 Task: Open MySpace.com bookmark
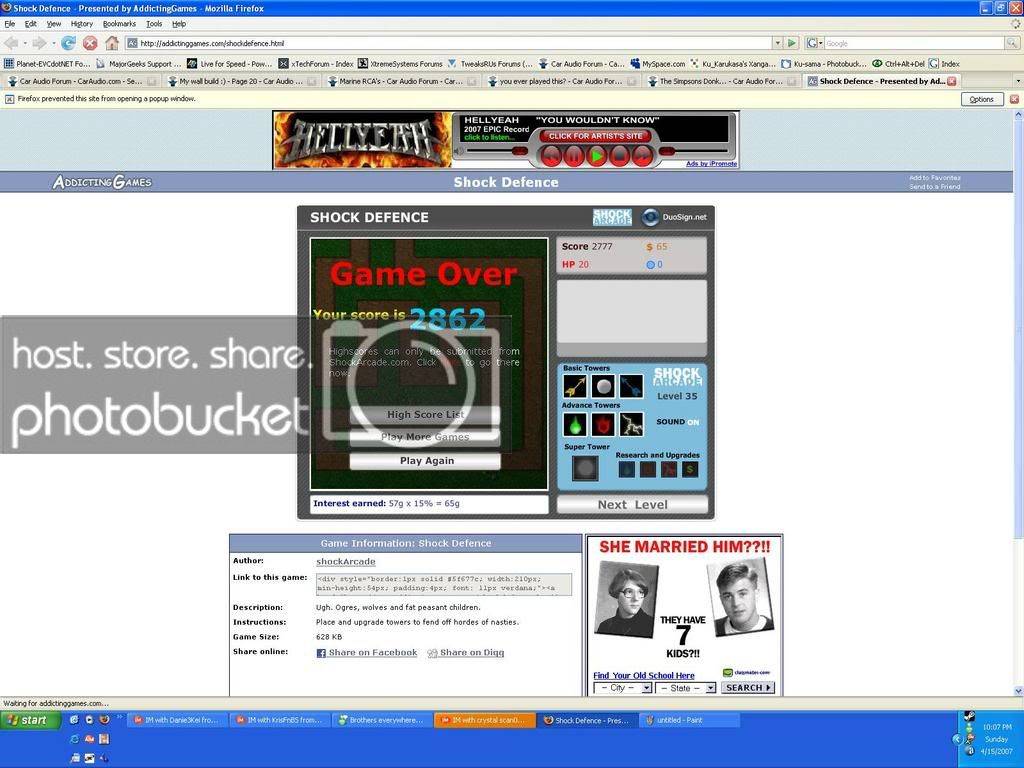658,64
